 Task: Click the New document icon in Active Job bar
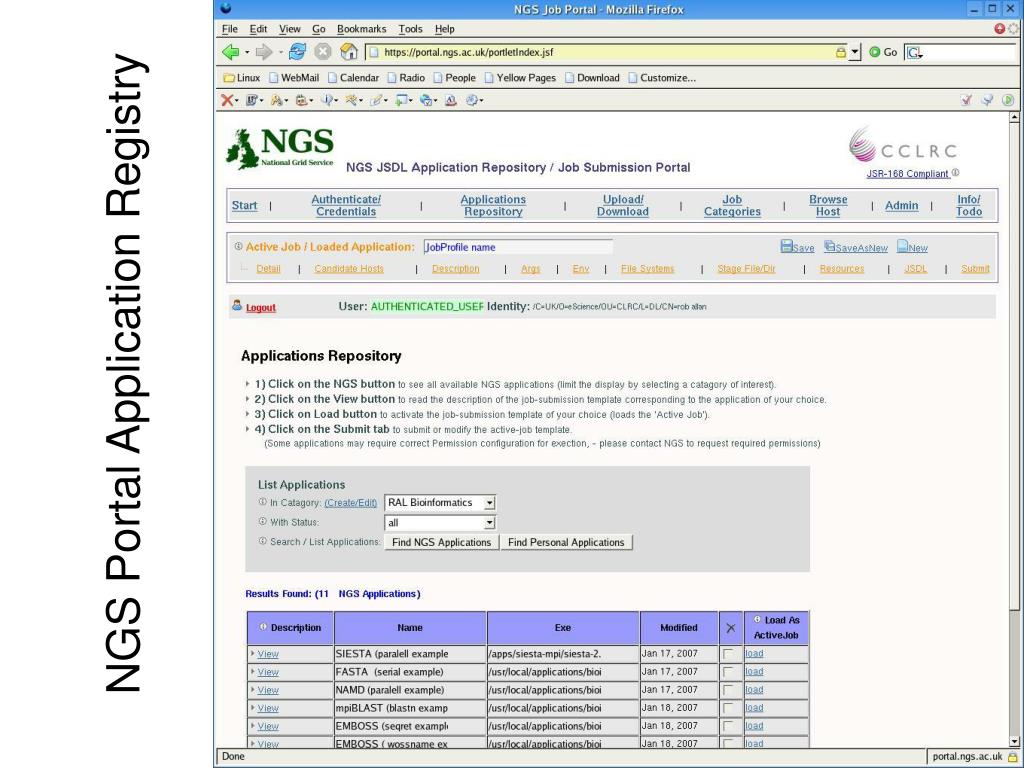pyautogui.click(x=903, y=246)
